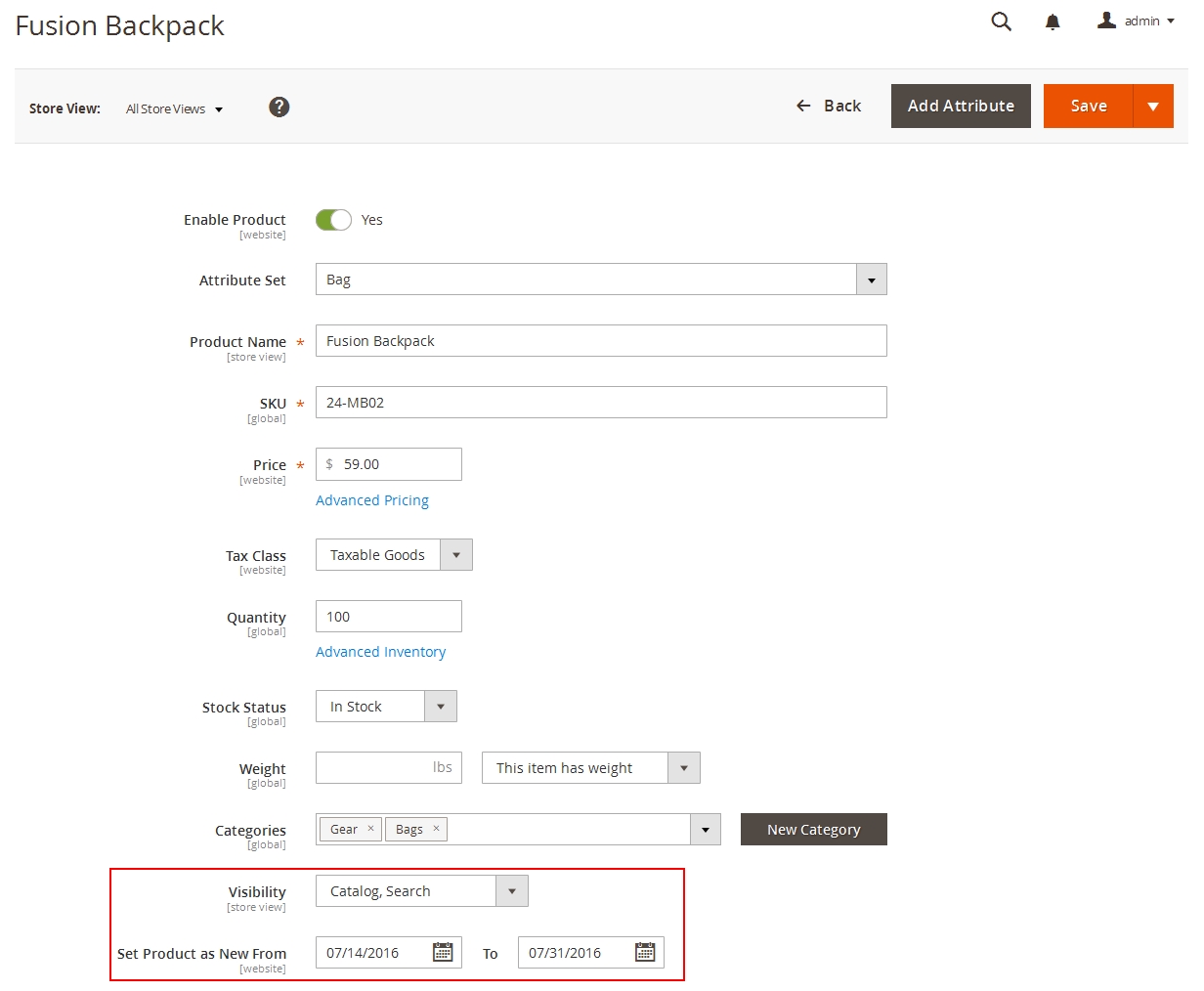Screen dimensions: 1204x991
Task: Click inside the SKU input field
Action: tap(601, 402)
